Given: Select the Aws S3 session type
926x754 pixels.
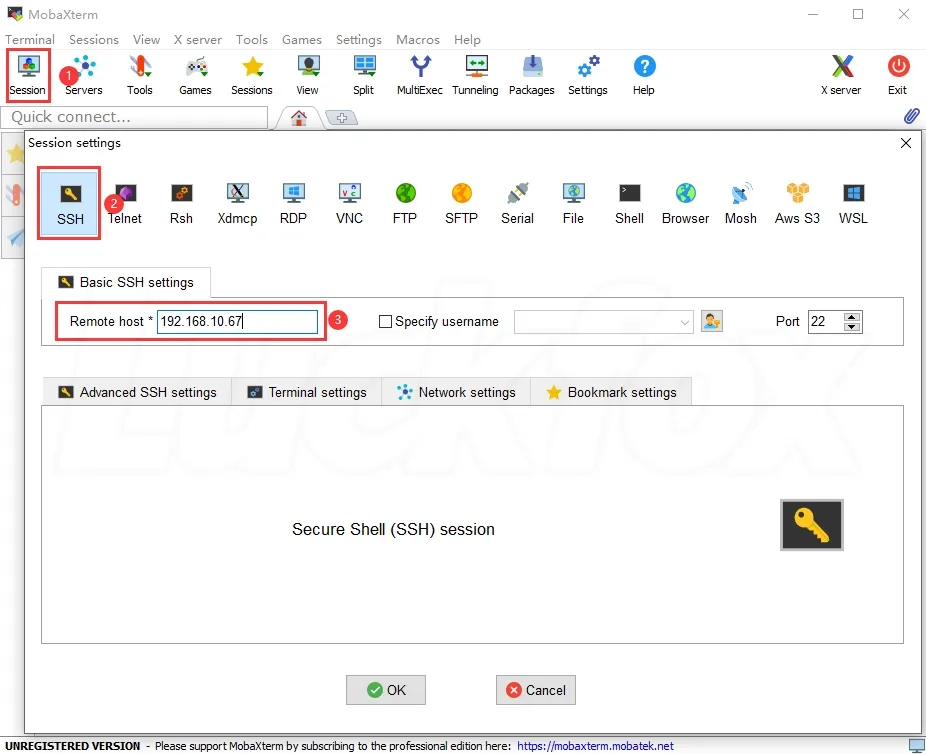Looking at the screenshot, I should [798, 204].
